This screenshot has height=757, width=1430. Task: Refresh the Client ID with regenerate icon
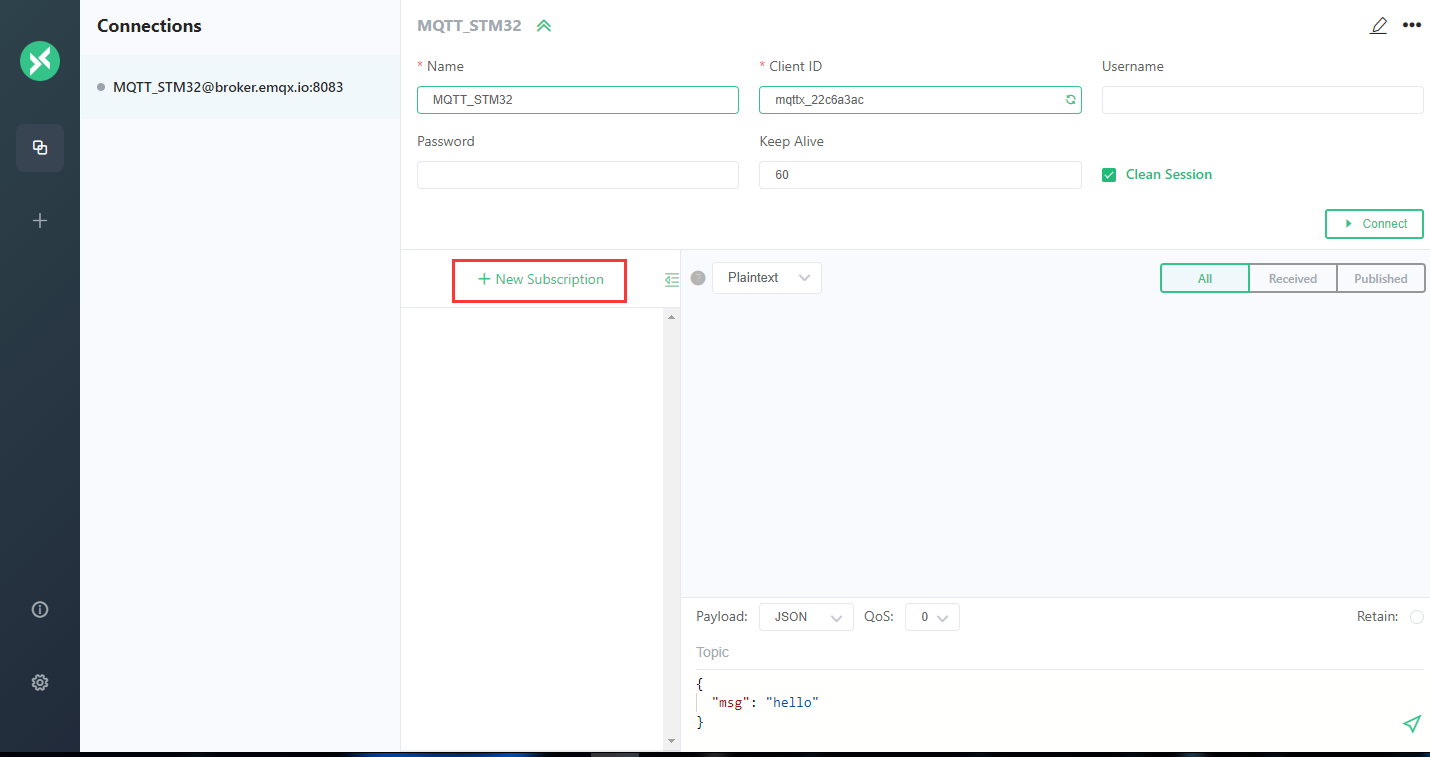pos(1070,100)
